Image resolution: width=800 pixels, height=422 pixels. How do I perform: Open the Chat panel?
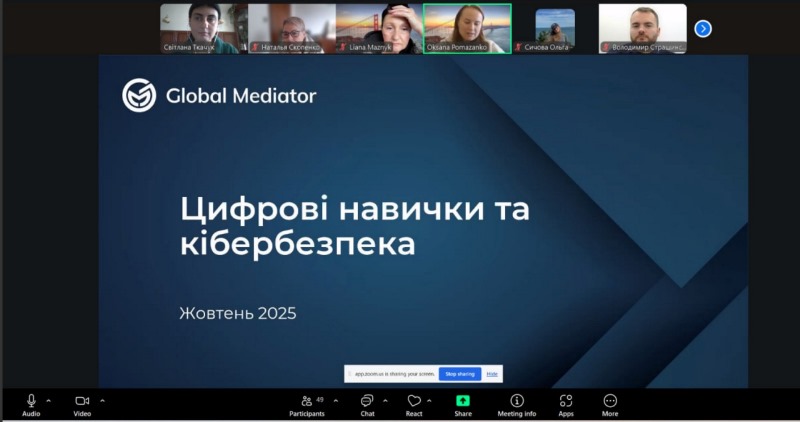tap(367, 406)
